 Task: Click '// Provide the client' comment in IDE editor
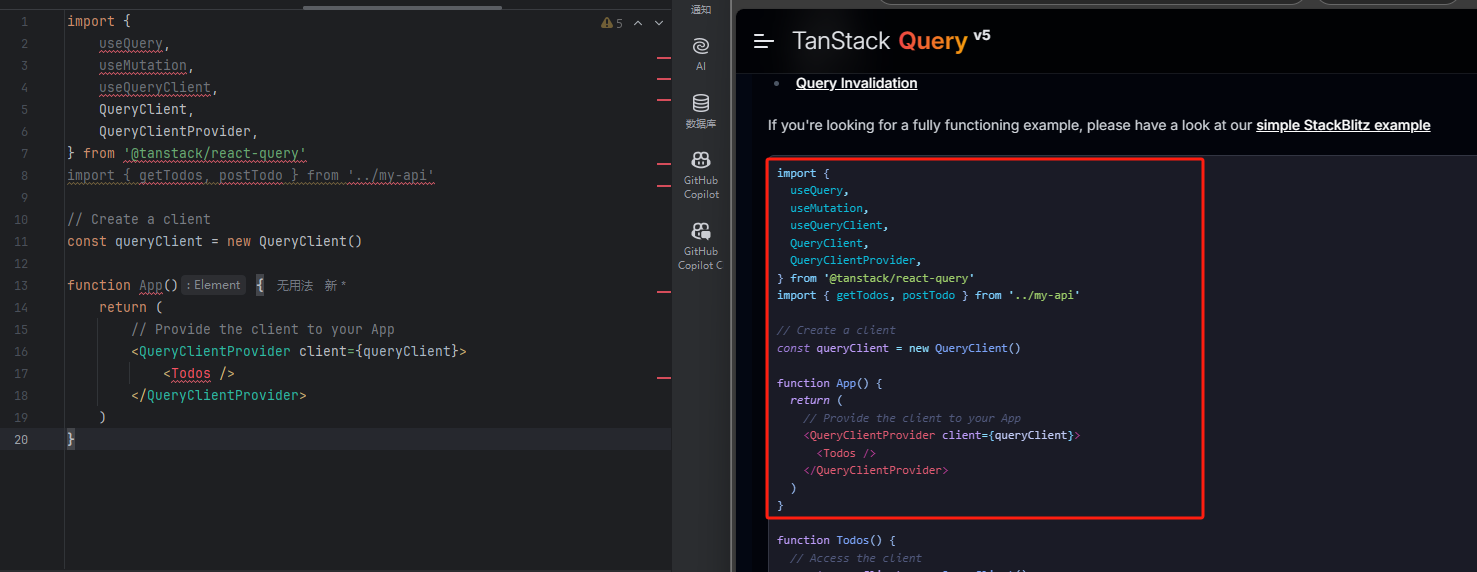263,329
